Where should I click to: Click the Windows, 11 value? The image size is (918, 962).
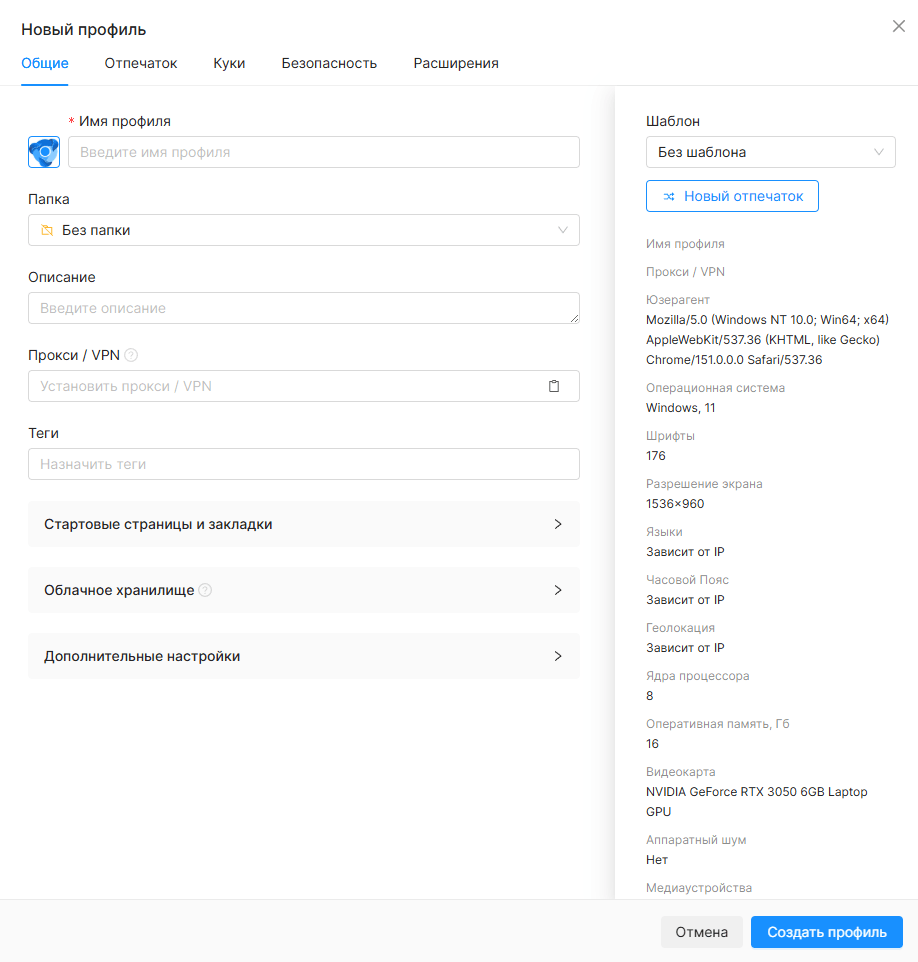click(681, 408)
